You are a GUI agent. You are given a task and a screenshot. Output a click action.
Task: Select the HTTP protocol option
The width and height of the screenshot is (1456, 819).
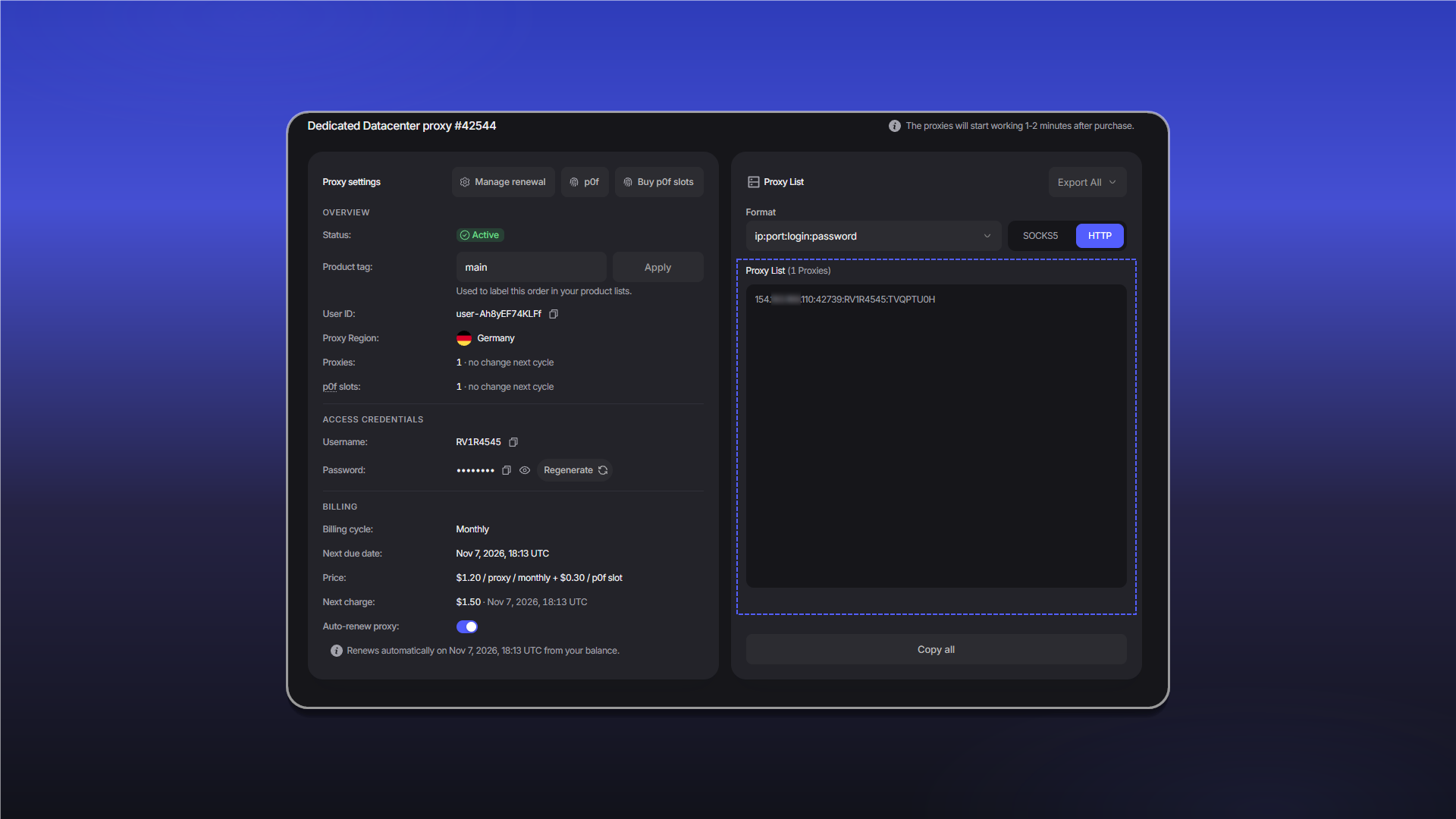click(x=1100, y=236)
